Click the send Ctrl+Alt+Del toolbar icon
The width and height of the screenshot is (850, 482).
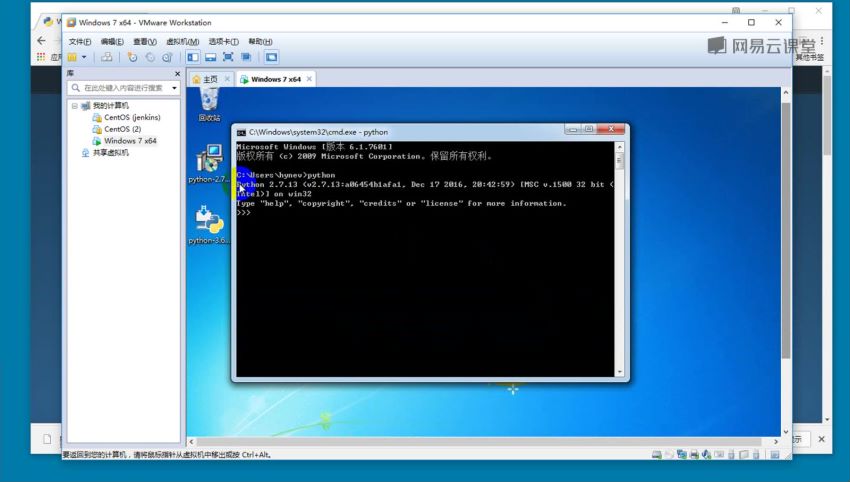click(x=107, y=57)
